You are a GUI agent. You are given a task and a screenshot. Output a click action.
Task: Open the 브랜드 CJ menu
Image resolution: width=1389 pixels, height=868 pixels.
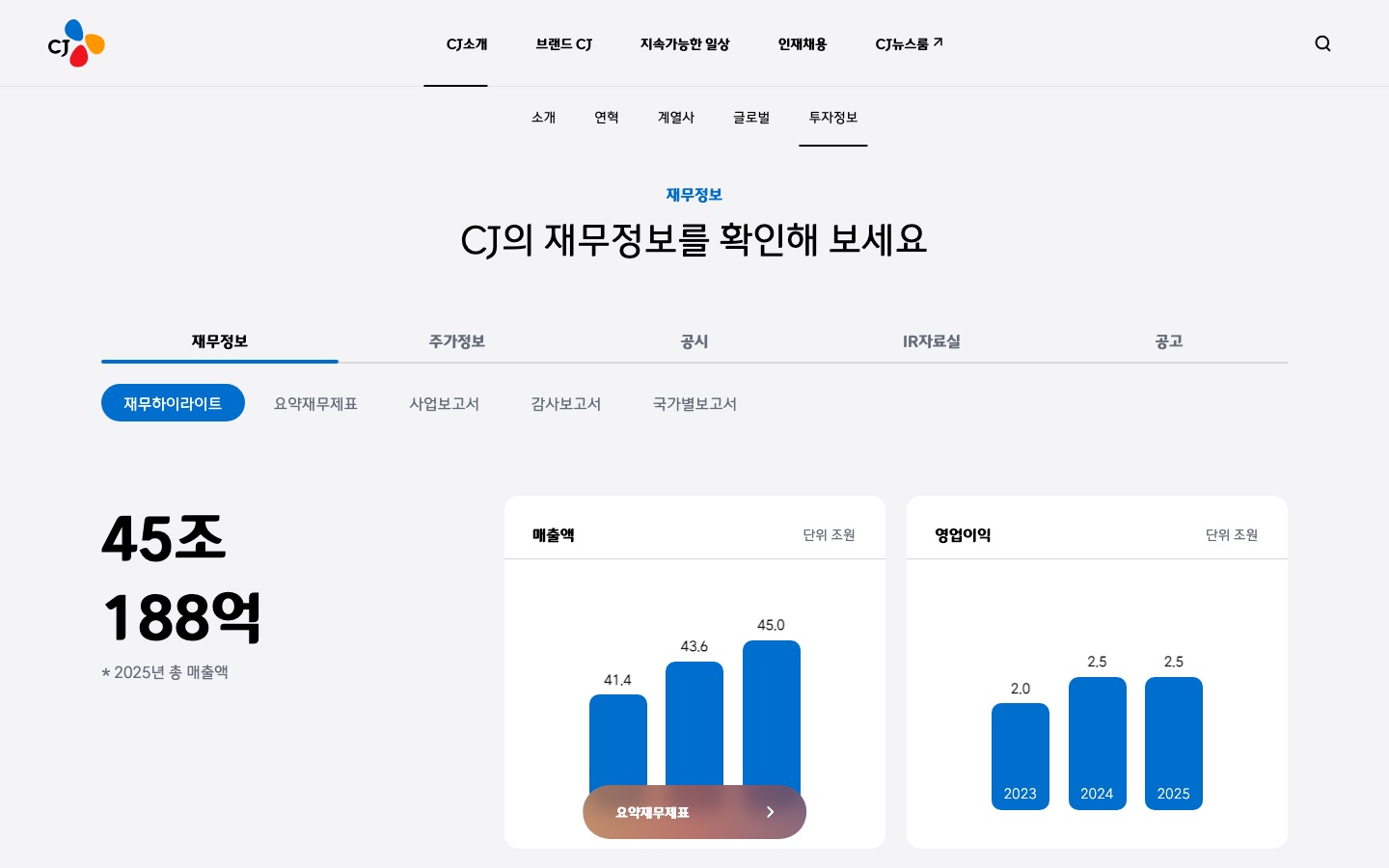[564, 44]
